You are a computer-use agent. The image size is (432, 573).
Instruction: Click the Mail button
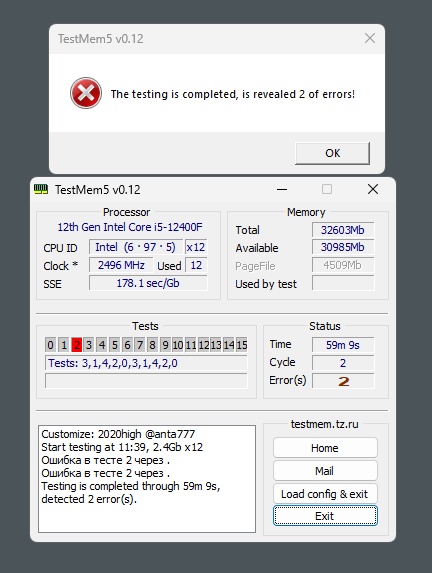(x=325, y=471)
